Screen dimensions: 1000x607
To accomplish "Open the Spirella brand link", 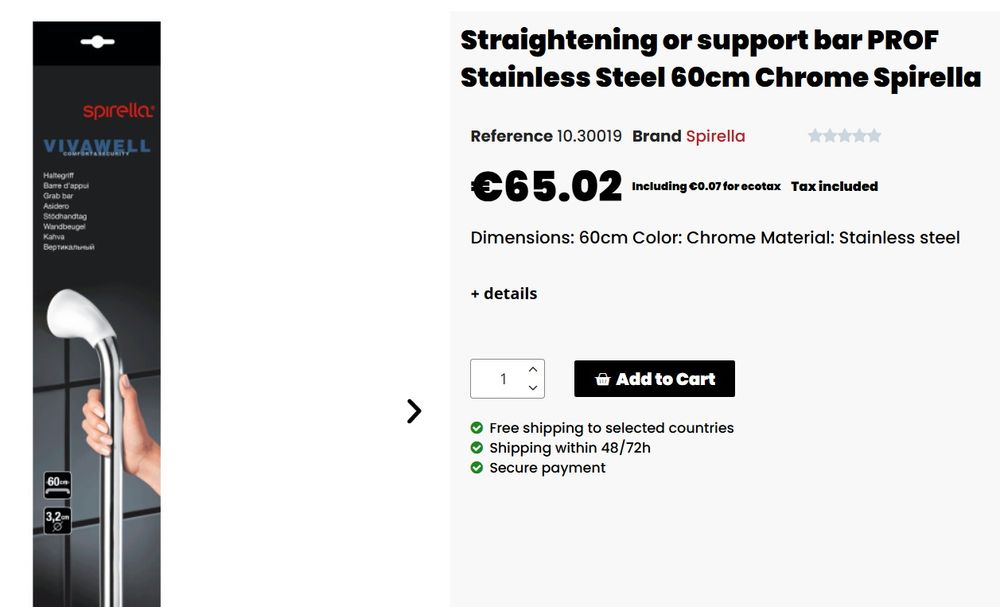I will tap(715, 136).
